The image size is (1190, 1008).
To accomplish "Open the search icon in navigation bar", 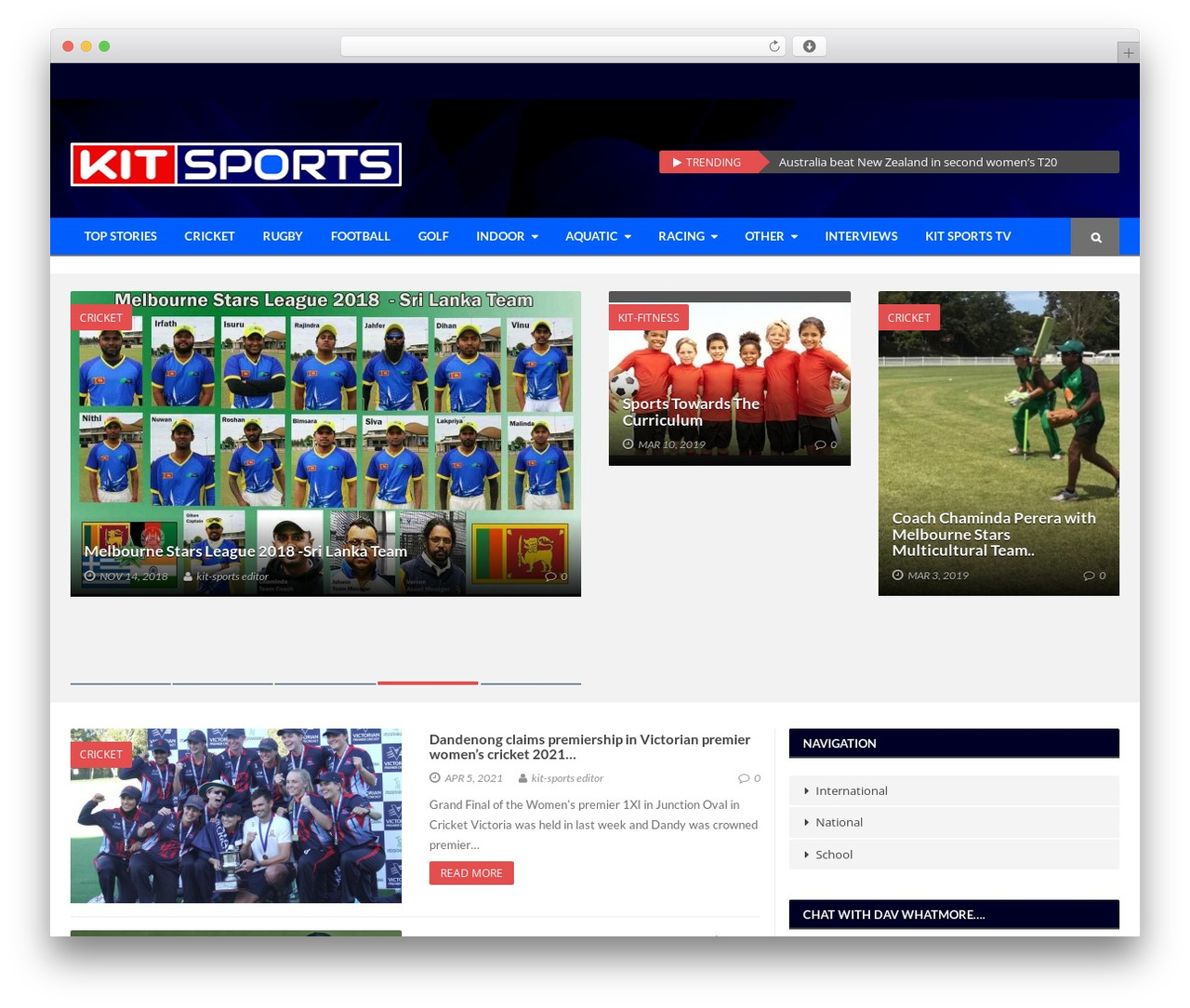I will point(1095,237).
